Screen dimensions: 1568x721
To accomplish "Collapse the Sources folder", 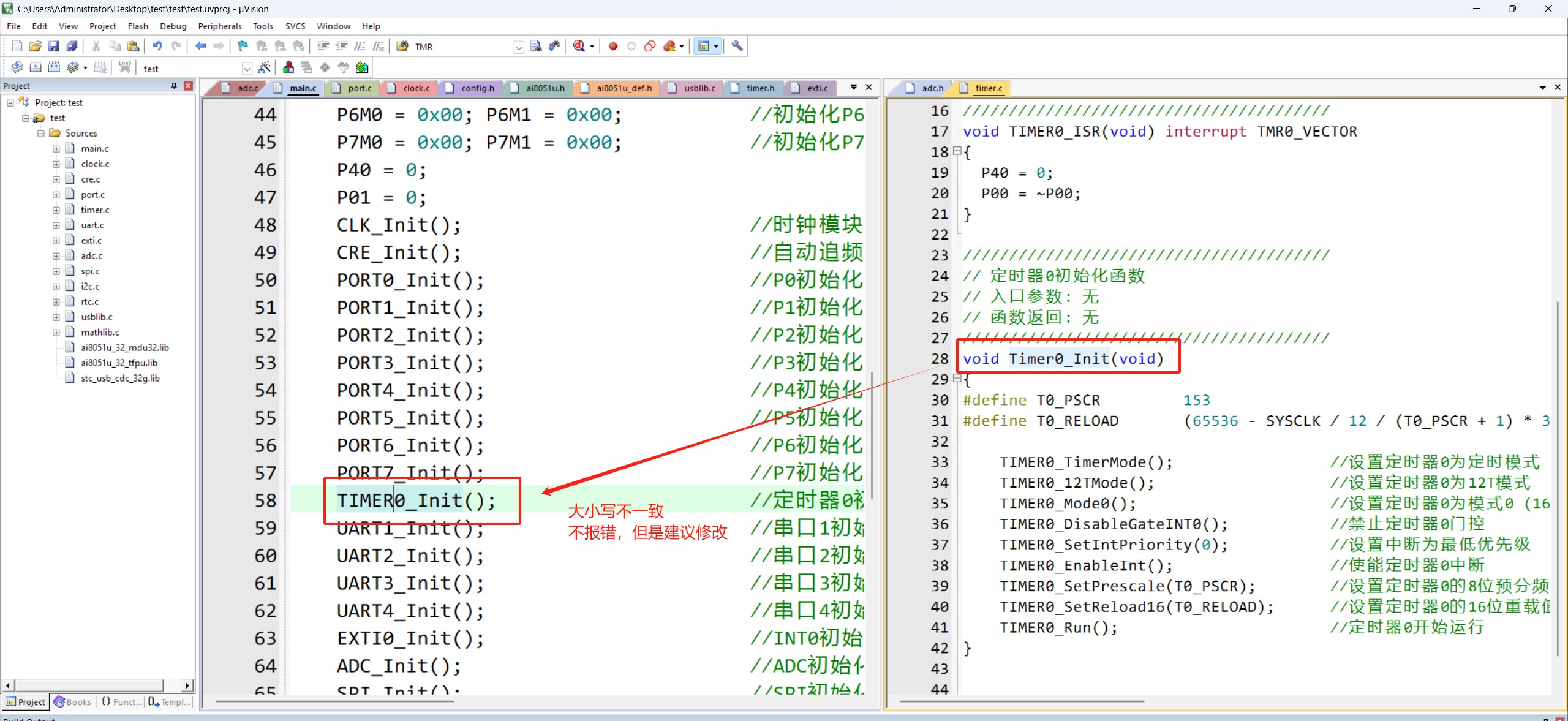I will click(x=41, y=134).
